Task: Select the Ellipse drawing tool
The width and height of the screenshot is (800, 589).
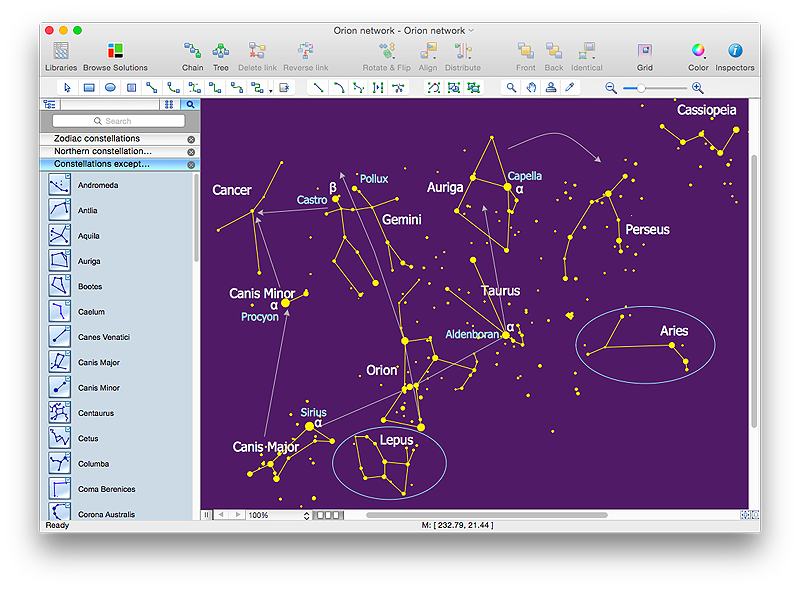Action: [109, 87]
